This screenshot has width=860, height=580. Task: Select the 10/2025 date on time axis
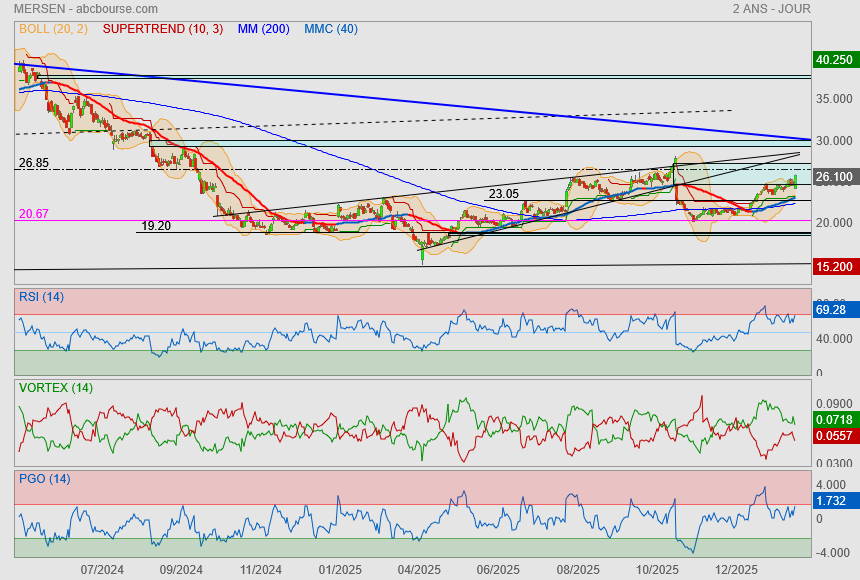658,570
